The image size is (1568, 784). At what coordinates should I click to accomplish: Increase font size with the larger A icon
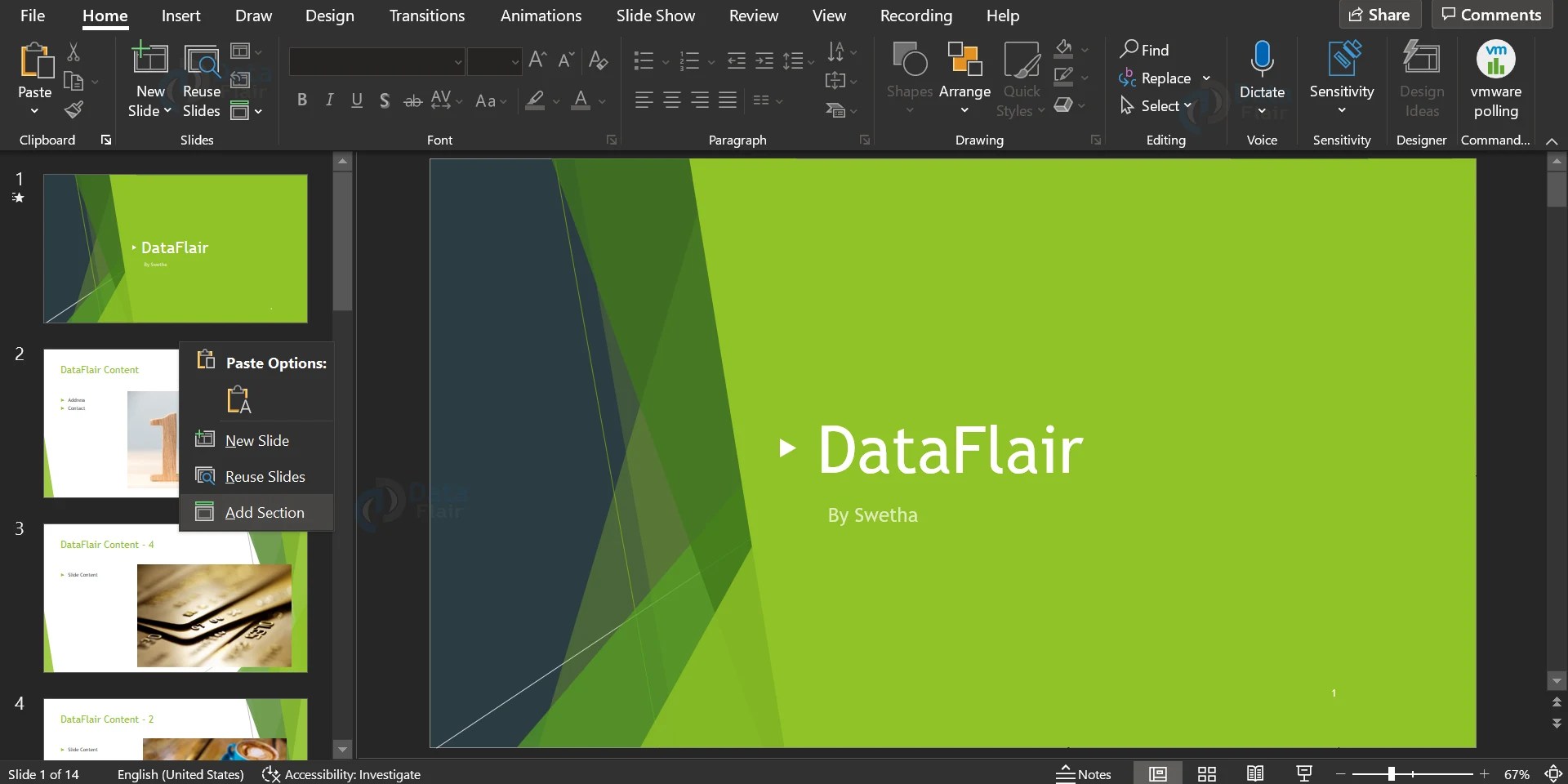coord(537,60)
